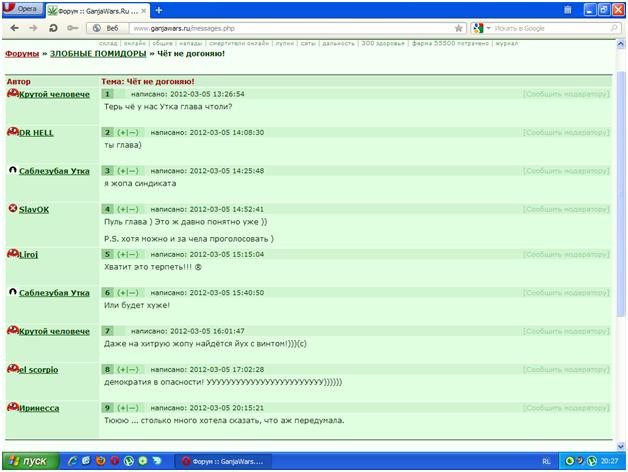Image resolution: width=628 pixels, height=472 pixels.
Task: Click message number 1 link
Action: 107,94
